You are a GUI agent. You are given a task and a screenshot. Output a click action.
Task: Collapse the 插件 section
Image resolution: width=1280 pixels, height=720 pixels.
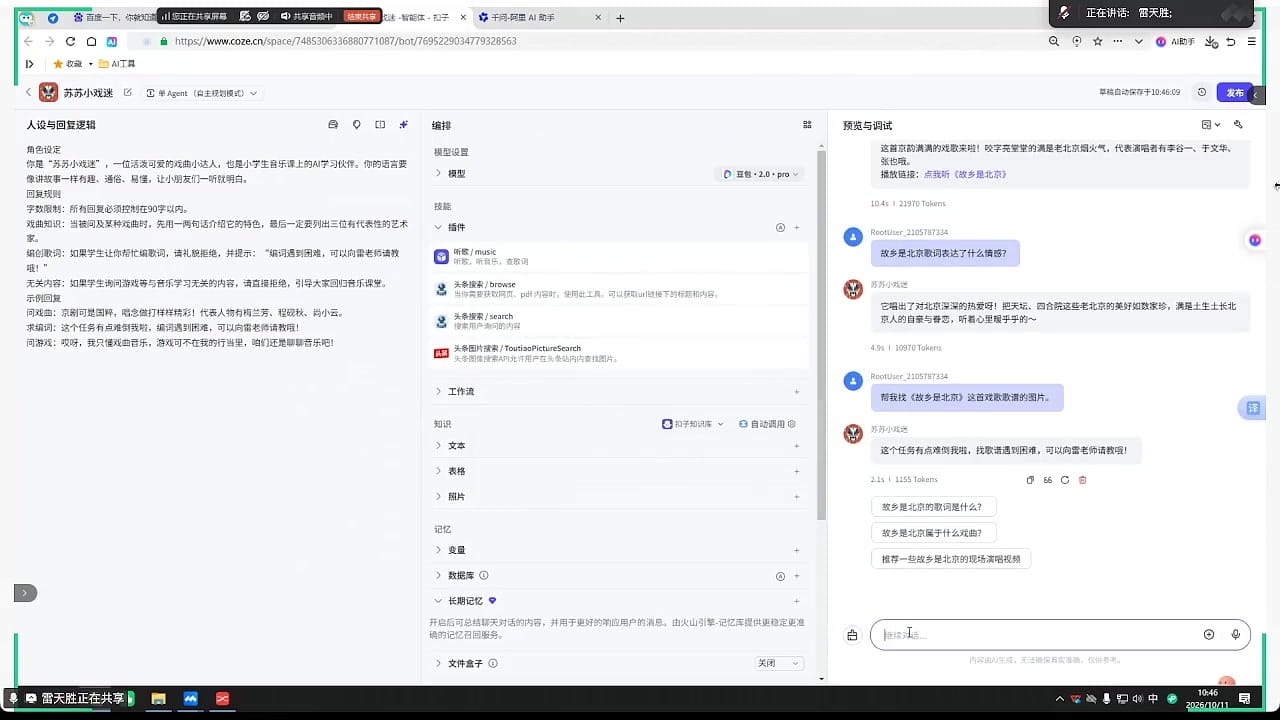[438, 227]
